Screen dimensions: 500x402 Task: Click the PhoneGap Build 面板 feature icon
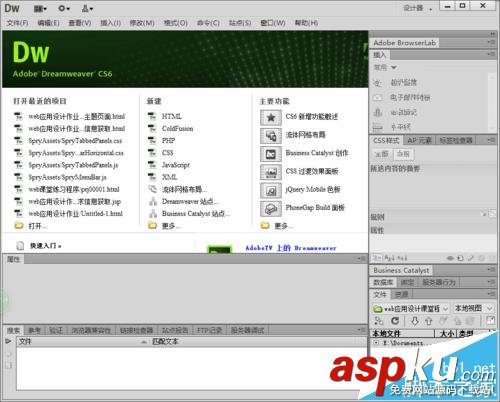pyautogui.click(x=271, y=209)
